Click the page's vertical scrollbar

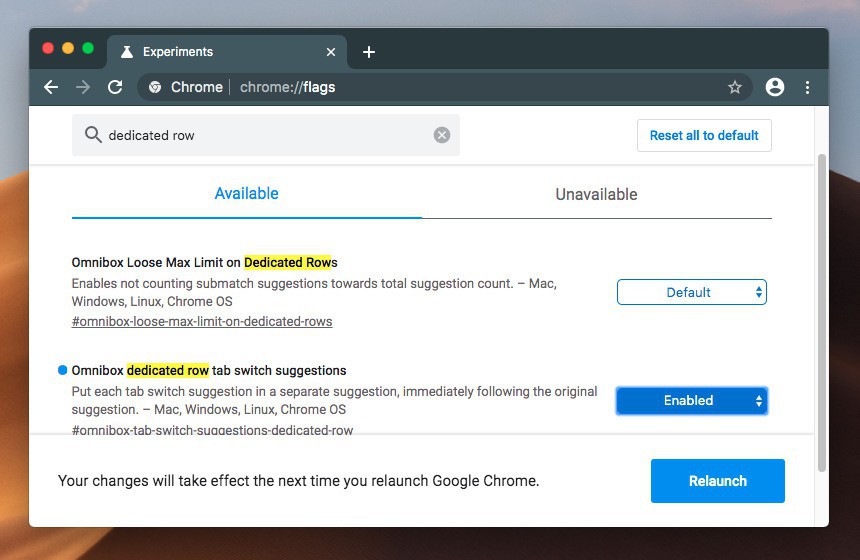821,313
